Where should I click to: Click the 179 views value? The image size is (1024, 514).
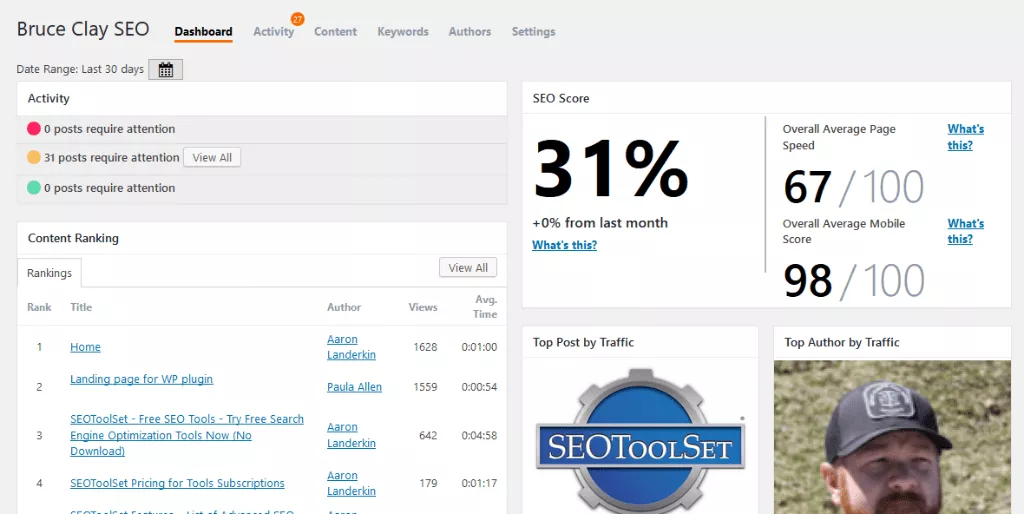pyautogui.click(x=428, y=483)
